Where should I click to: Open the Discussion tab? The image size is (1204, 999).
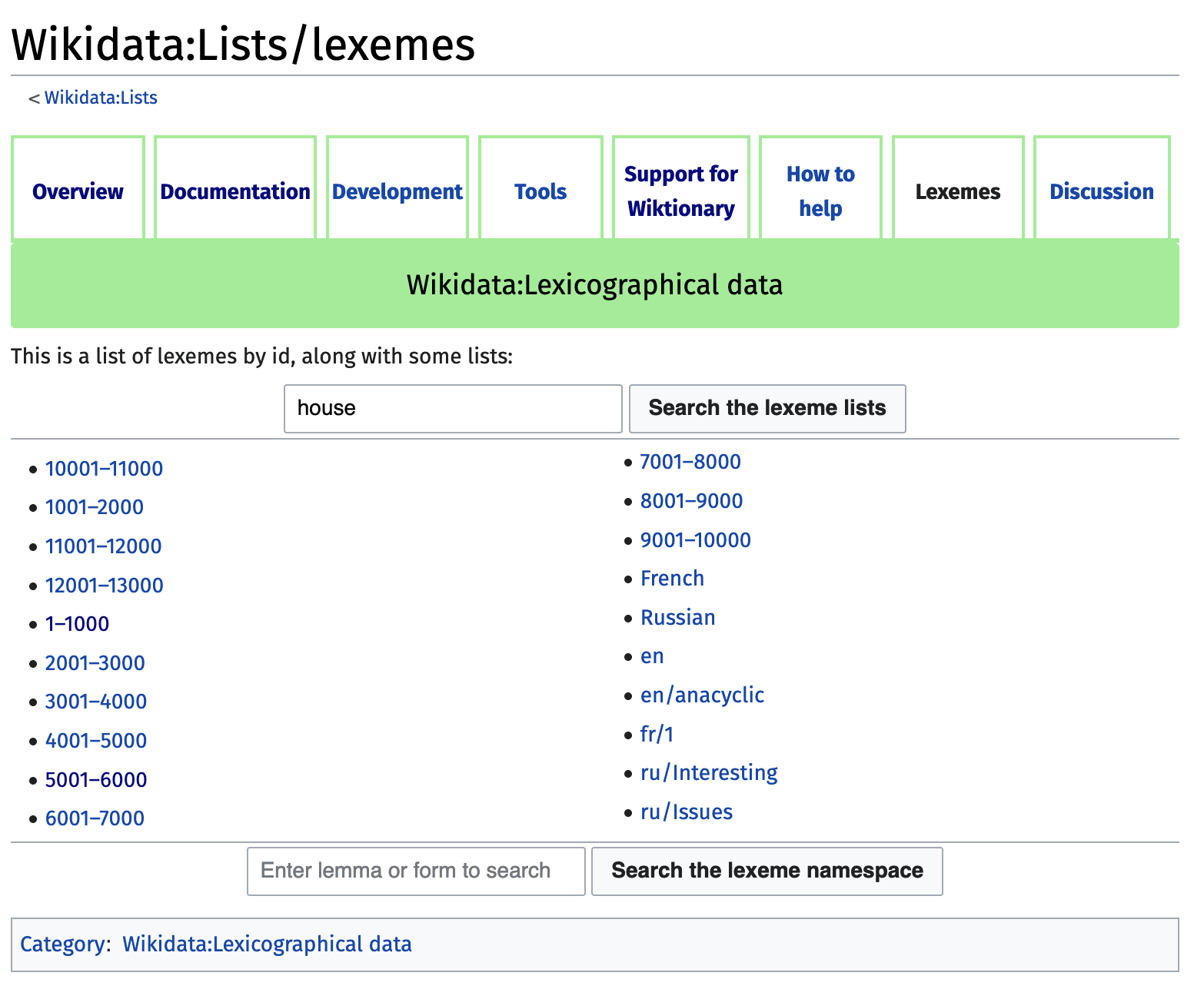(1102, 191)
